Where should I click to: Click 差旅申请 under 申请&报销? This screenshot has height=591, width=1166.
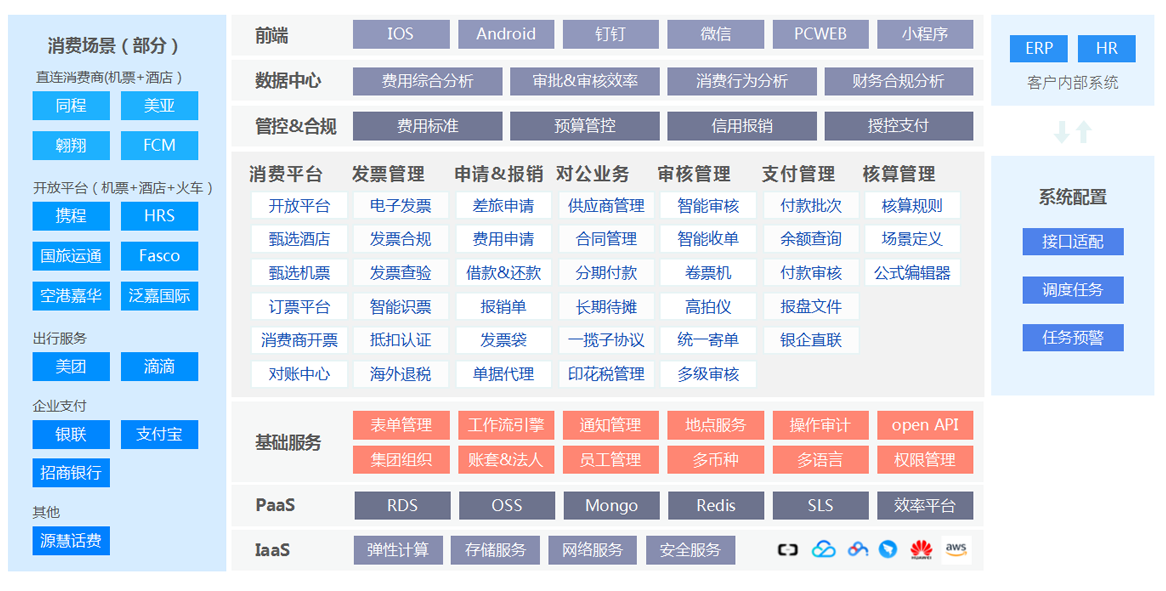coord(503,206)
